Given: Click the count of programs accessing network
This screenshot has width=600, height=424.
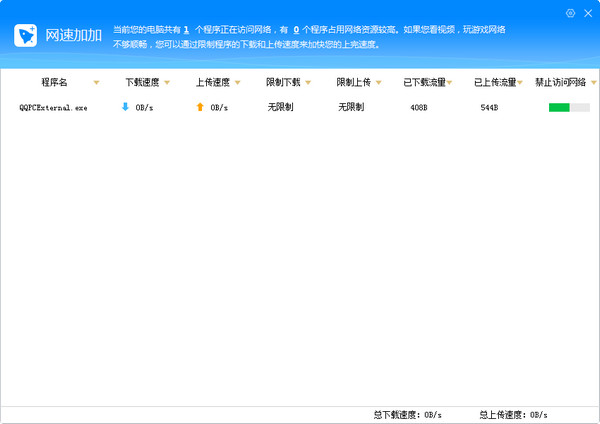Looking at the screenshot, I should [x=186, y=31].
